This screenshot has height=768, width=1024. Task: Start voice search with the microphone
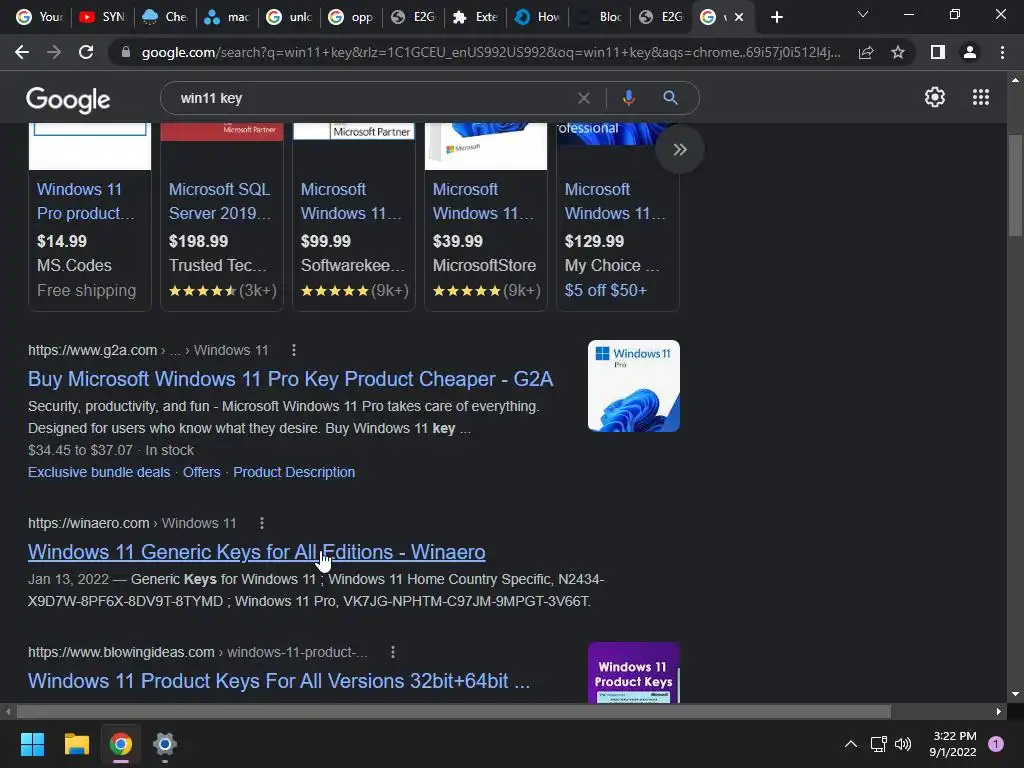[628, 98]
